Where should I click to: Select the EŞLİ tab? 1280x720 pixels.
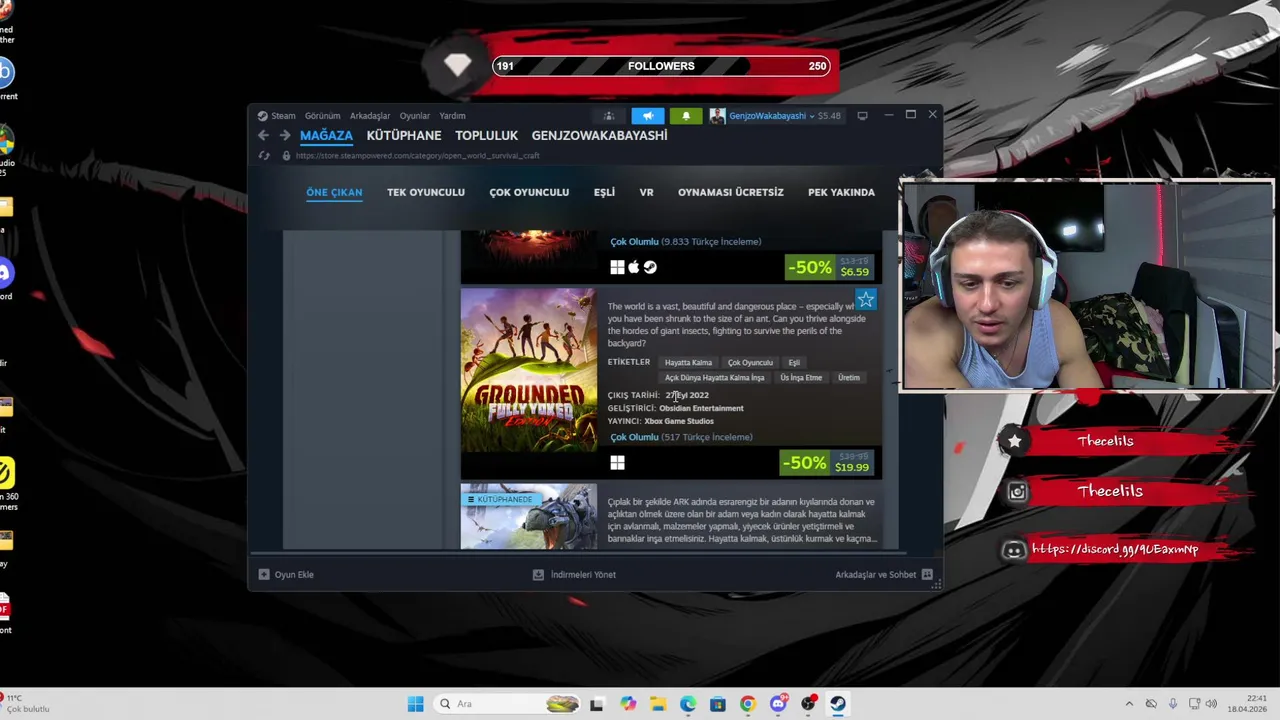point(604,192)
